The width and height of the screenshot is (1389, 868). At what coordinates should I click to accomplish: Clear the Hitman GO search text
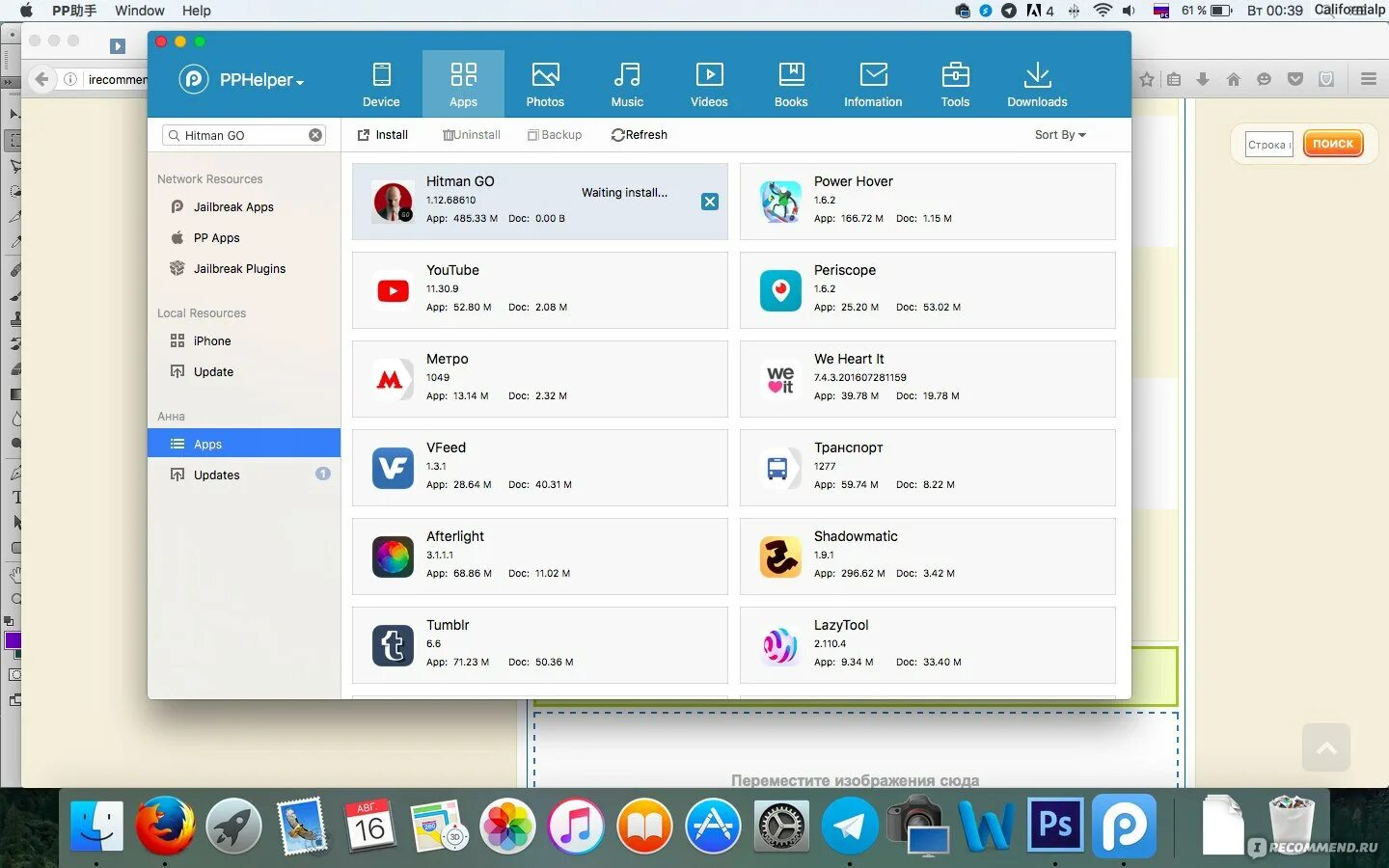[315, 135]
